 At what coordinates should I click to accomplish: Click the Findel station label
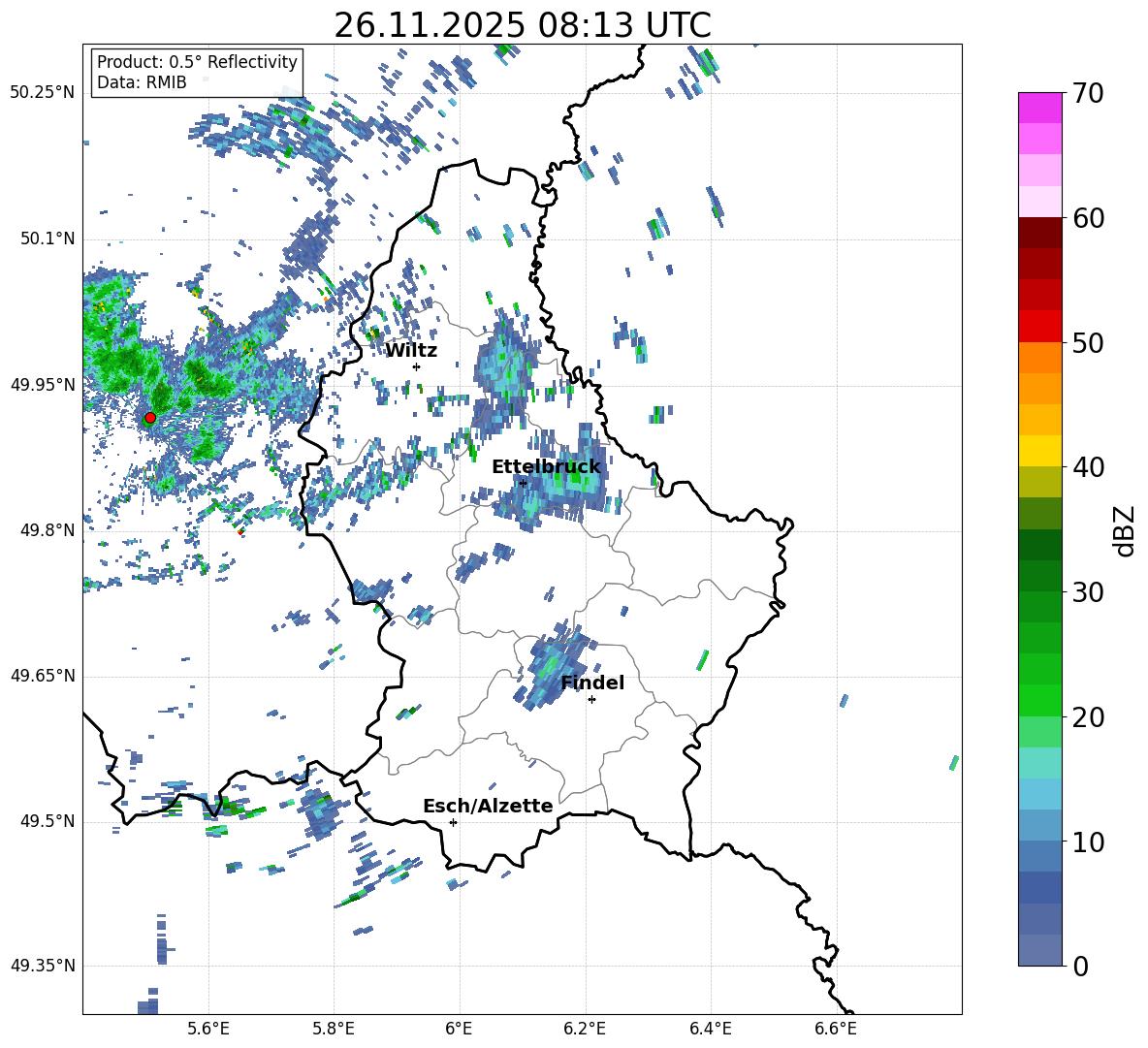pyautogui.click(x=592, y=683)
